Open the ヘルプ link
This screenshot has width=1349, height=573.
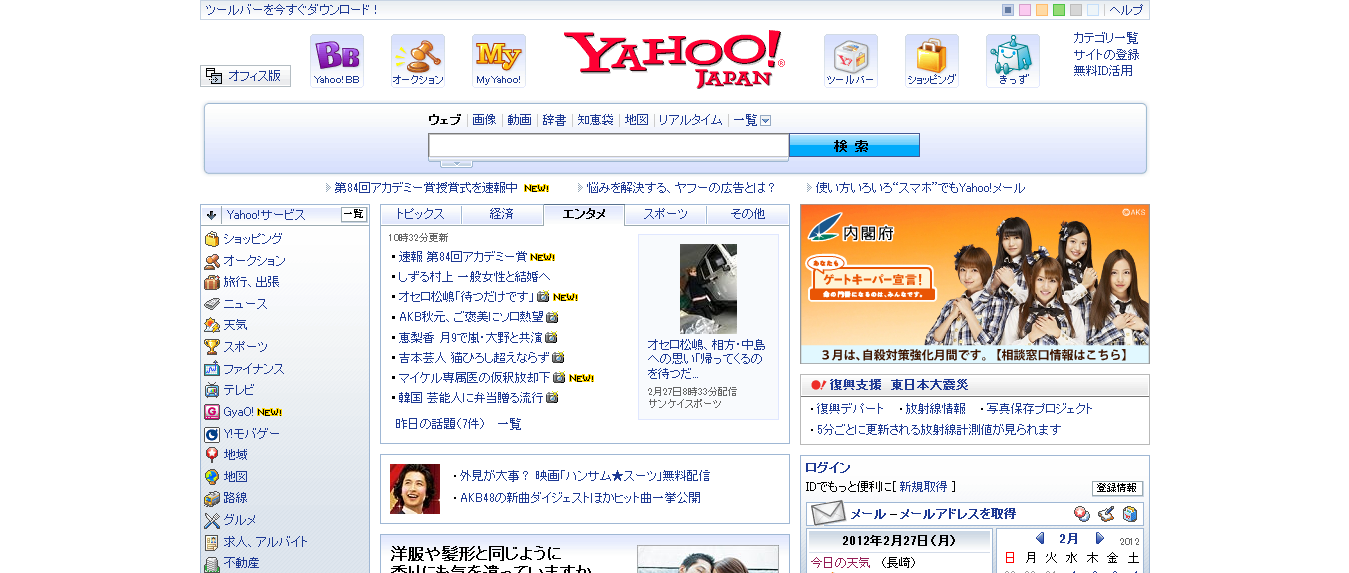1126,10
